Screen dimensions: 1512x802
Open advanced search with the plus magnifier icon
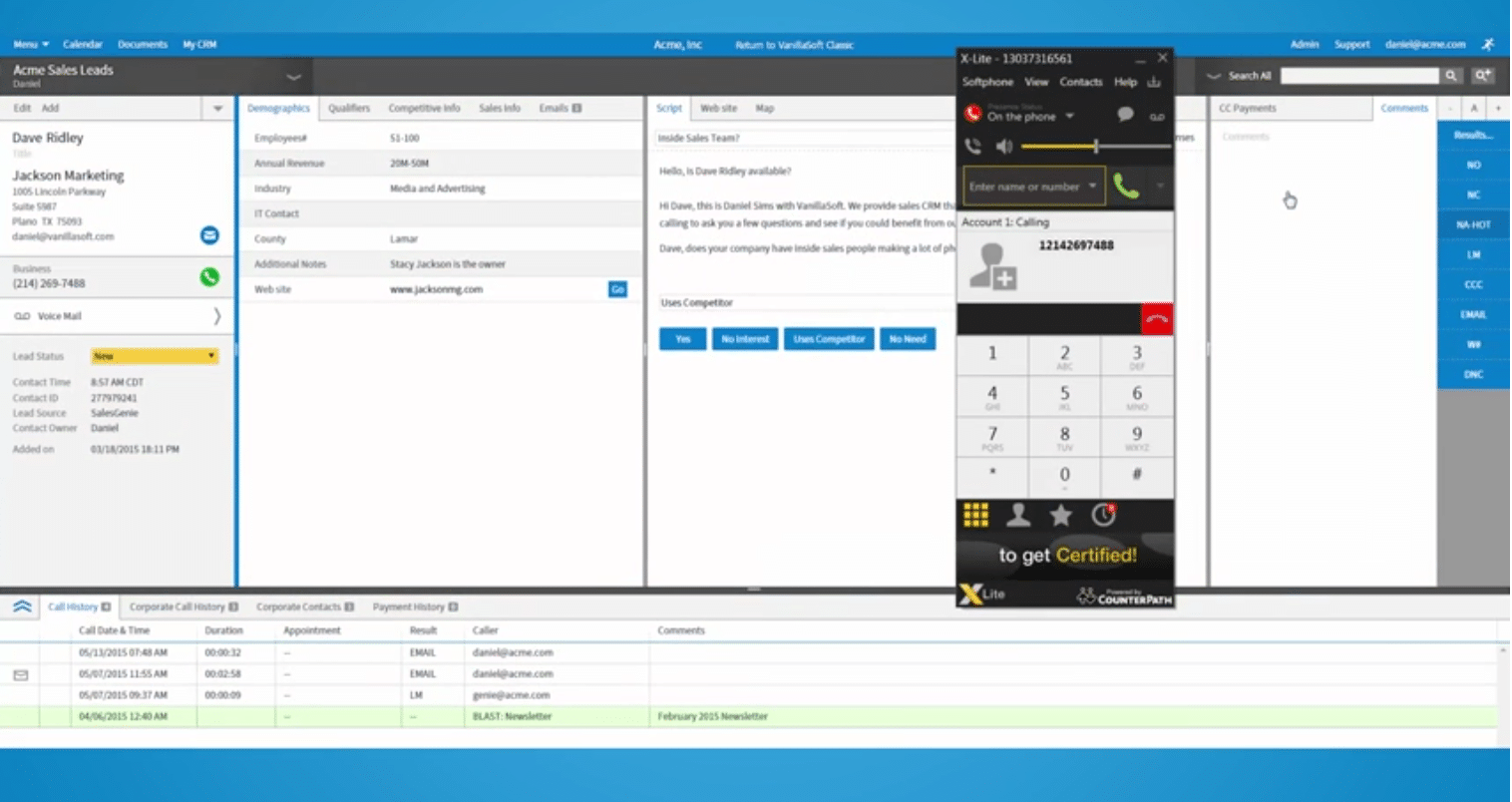pyautogui.click(x=1482, y=76)
